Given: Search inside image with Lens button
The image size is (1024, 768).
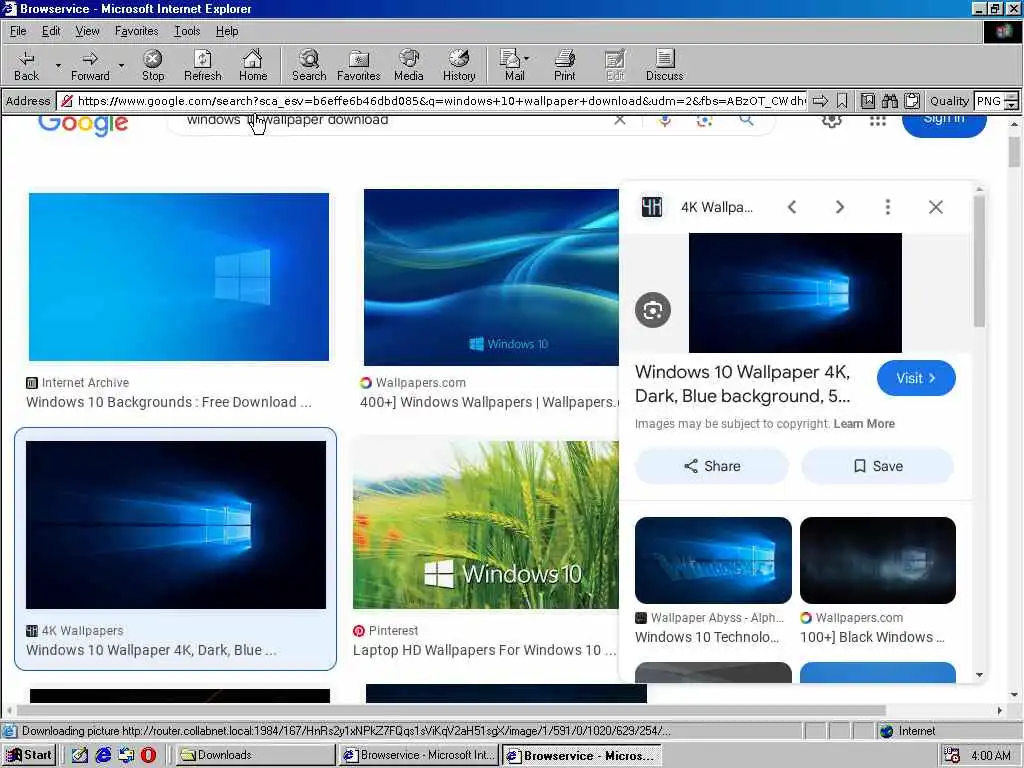Looking at the screenshot, I should point(652,310).
